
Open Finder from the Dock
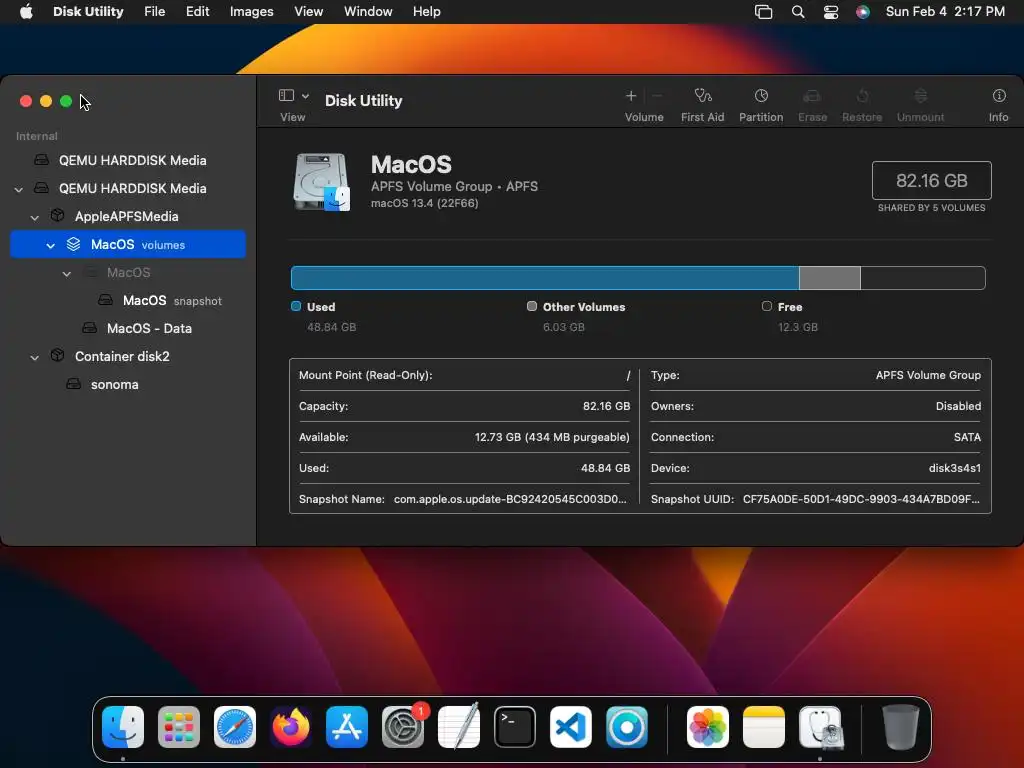(x=123, y=727)
